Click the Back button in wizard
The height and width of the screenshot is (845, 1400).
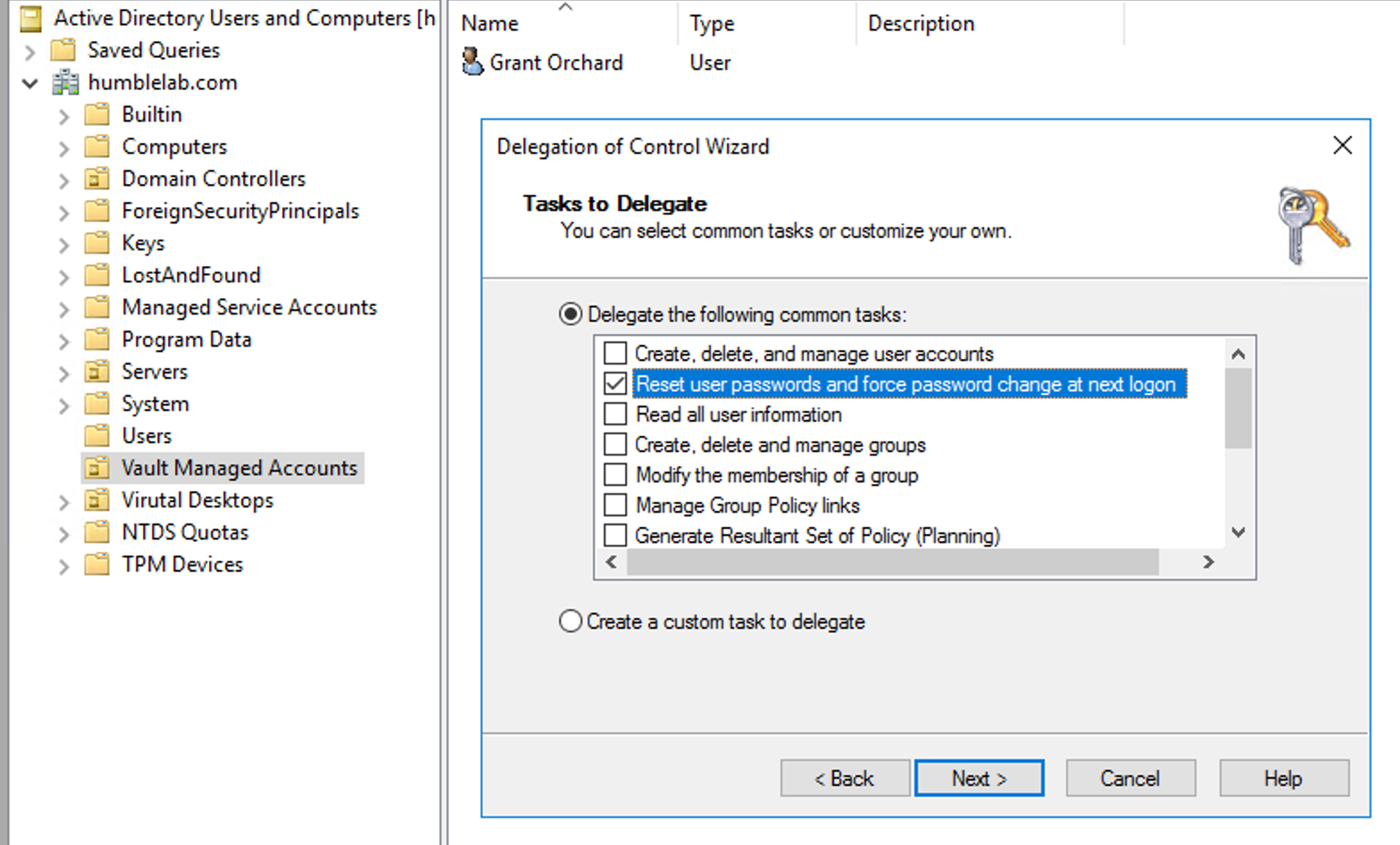click(845, 778)
